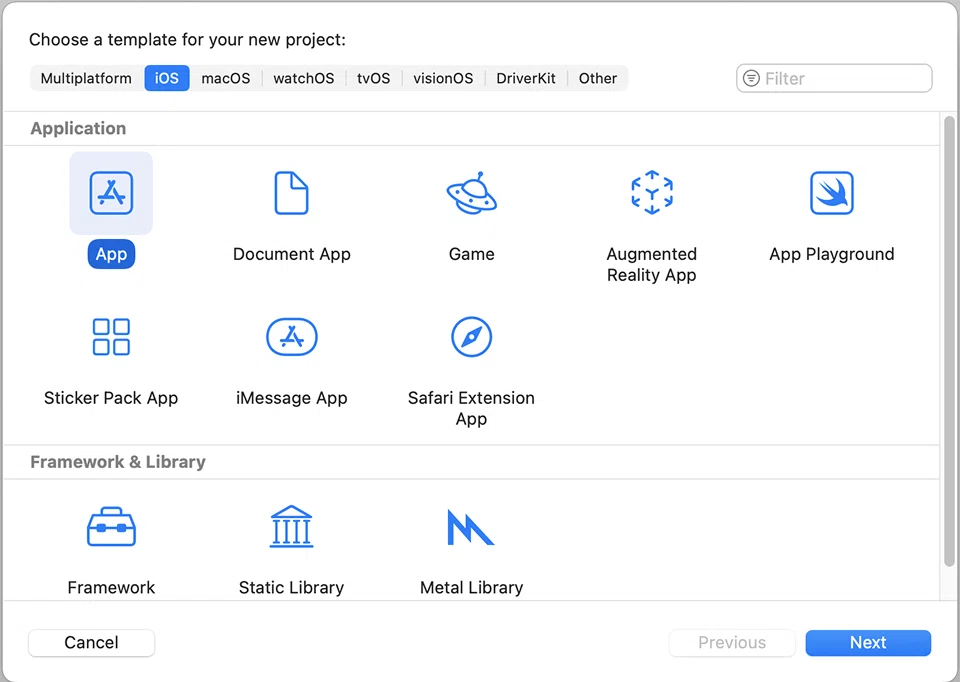Pick the Safari Extension App compass icon

click(x=471, y=337)
